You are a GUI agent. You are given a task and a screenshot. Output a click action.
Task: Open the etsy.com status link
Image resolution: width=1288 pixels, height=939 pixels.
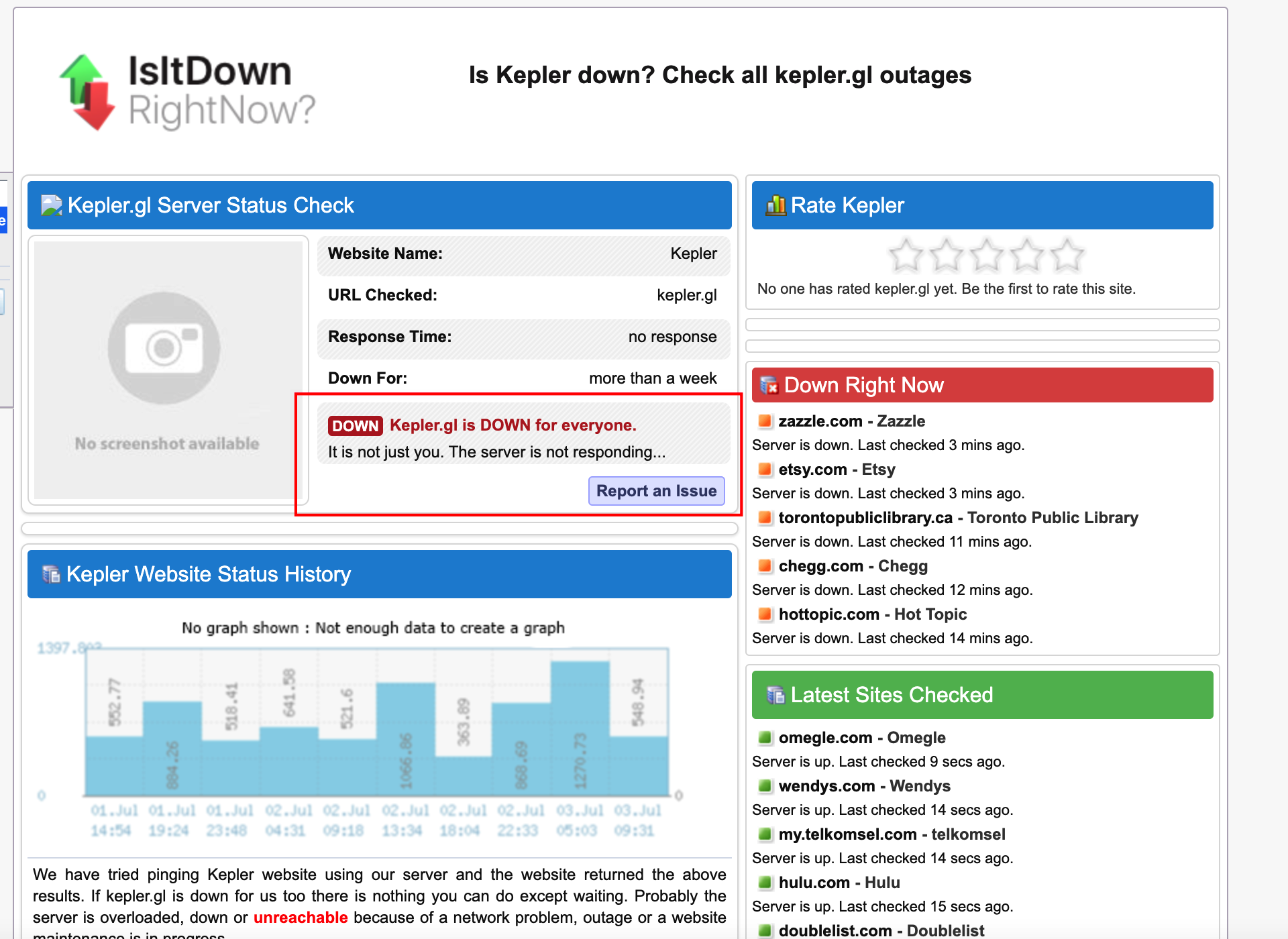835,469
